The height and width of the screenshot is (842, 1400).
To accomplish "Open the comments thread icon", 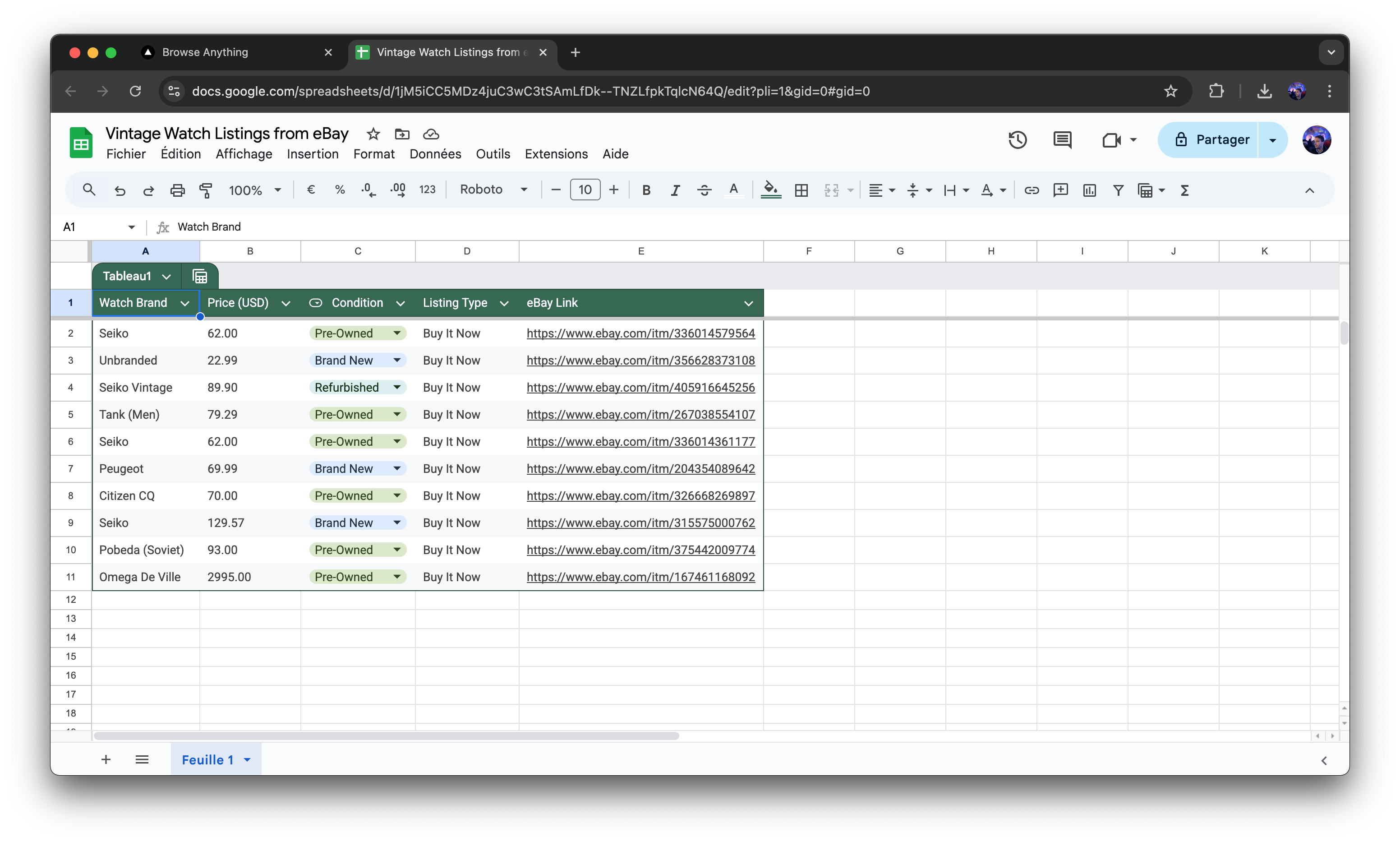I will 1062,139.
